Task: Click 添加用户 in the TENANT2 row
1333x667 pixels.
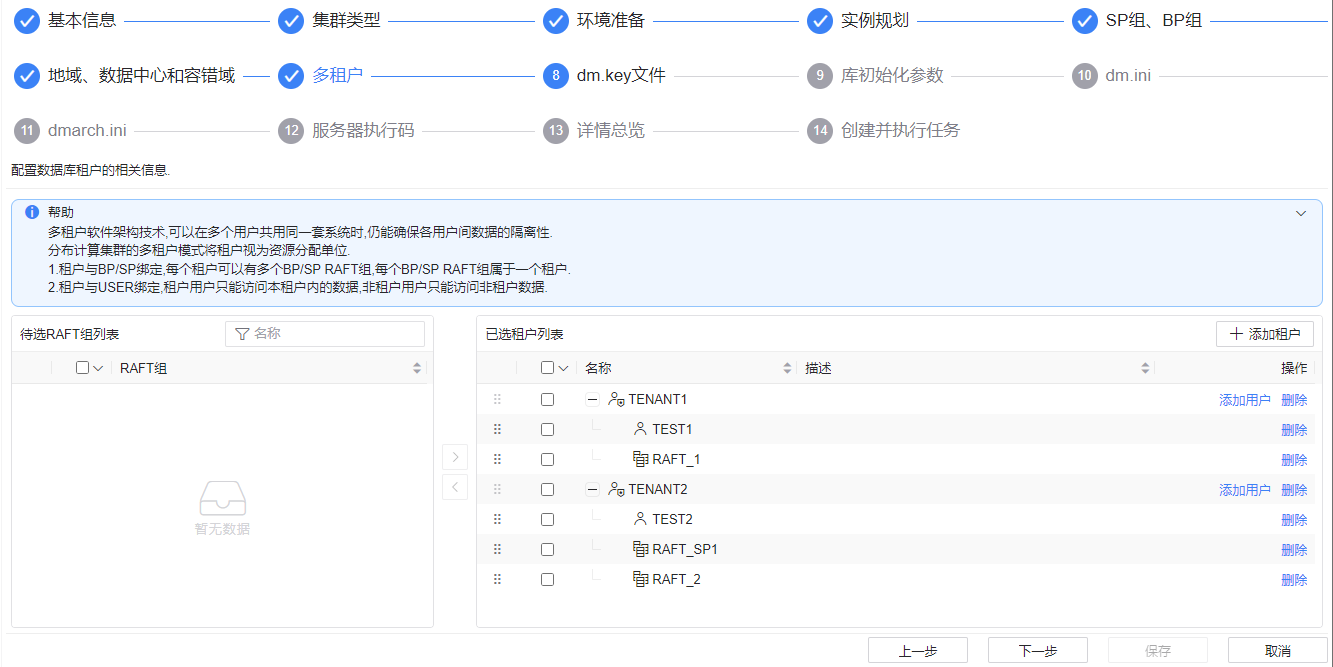Action: (1245, 490)
